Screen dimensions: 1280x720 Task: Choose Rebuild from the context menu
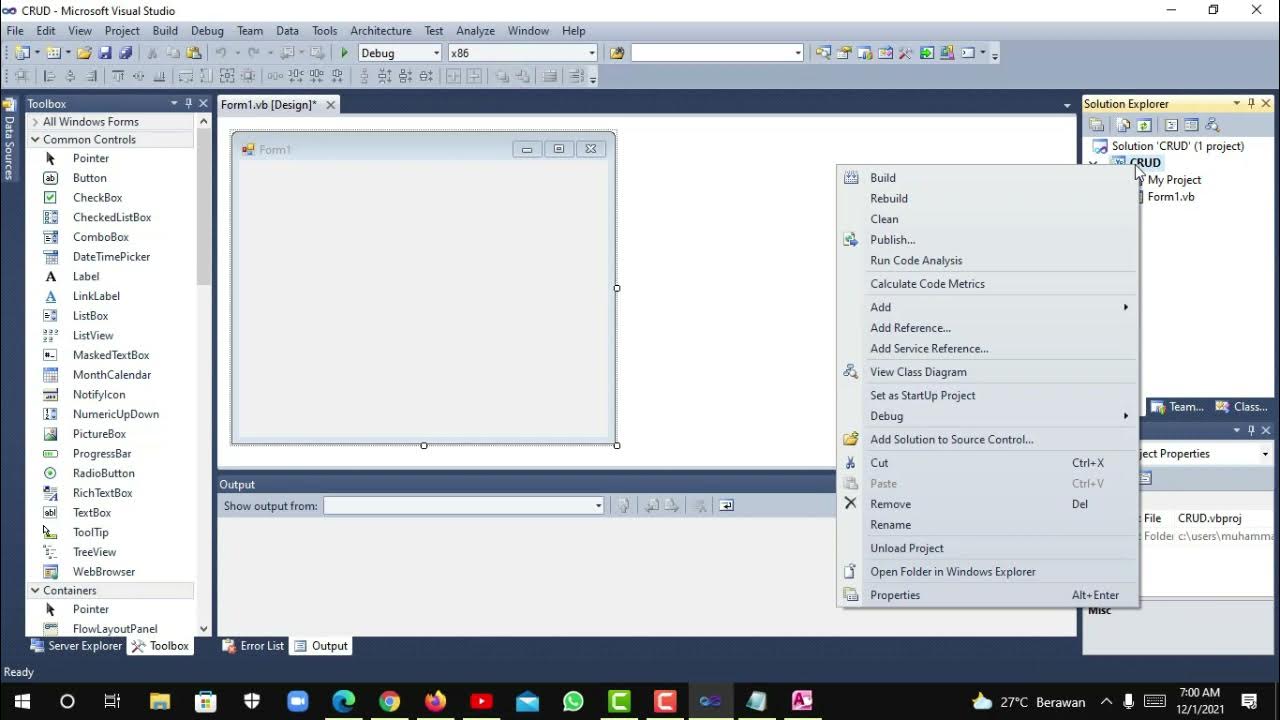[988, 198]
